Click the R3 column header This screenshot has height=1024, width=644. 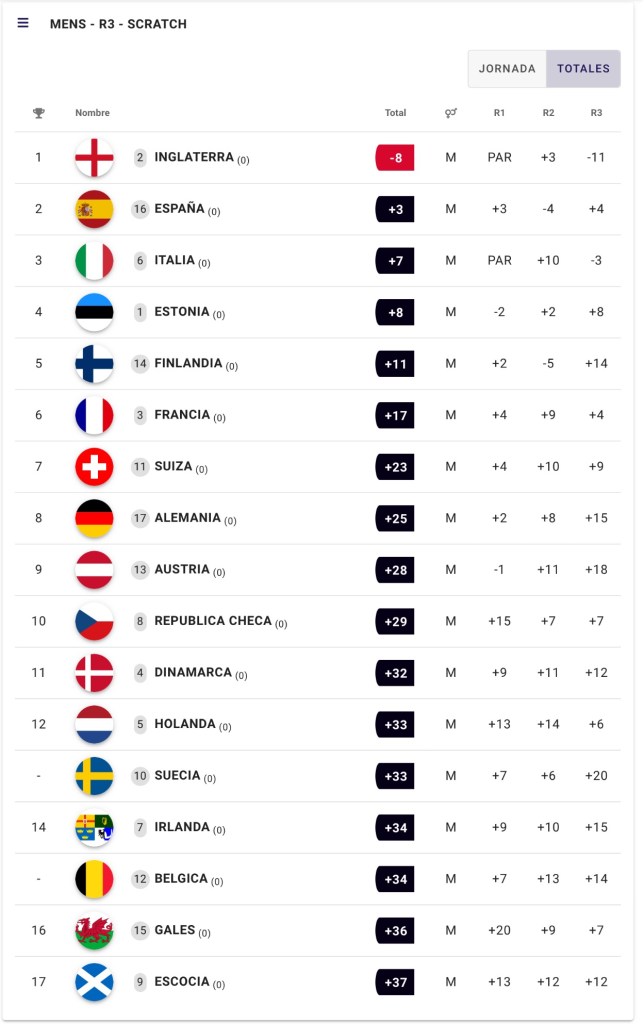click(596, 113)
